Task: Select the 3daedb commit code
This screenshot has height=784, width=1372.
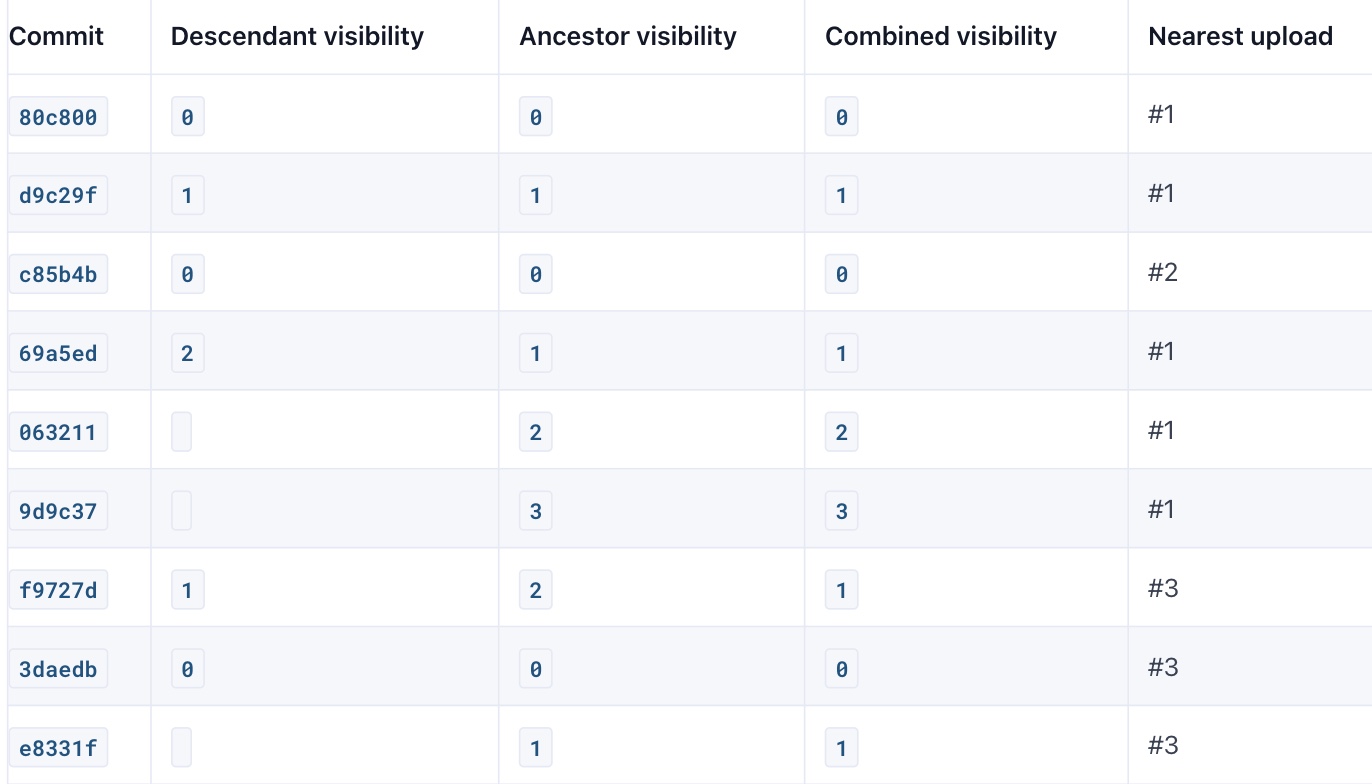Action: [x=58, y=669]
